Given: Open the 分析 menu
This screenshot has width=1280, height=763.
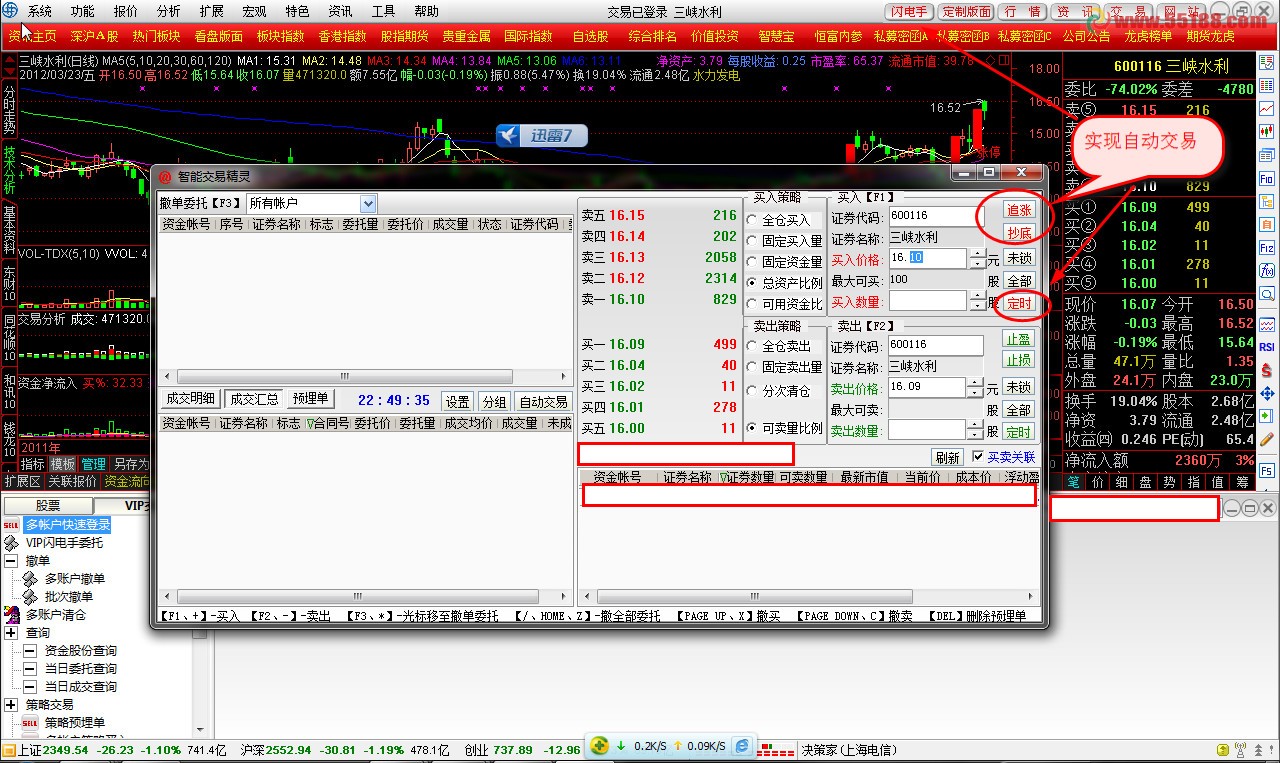Looking at the screenshot, I should coord(169,12).
